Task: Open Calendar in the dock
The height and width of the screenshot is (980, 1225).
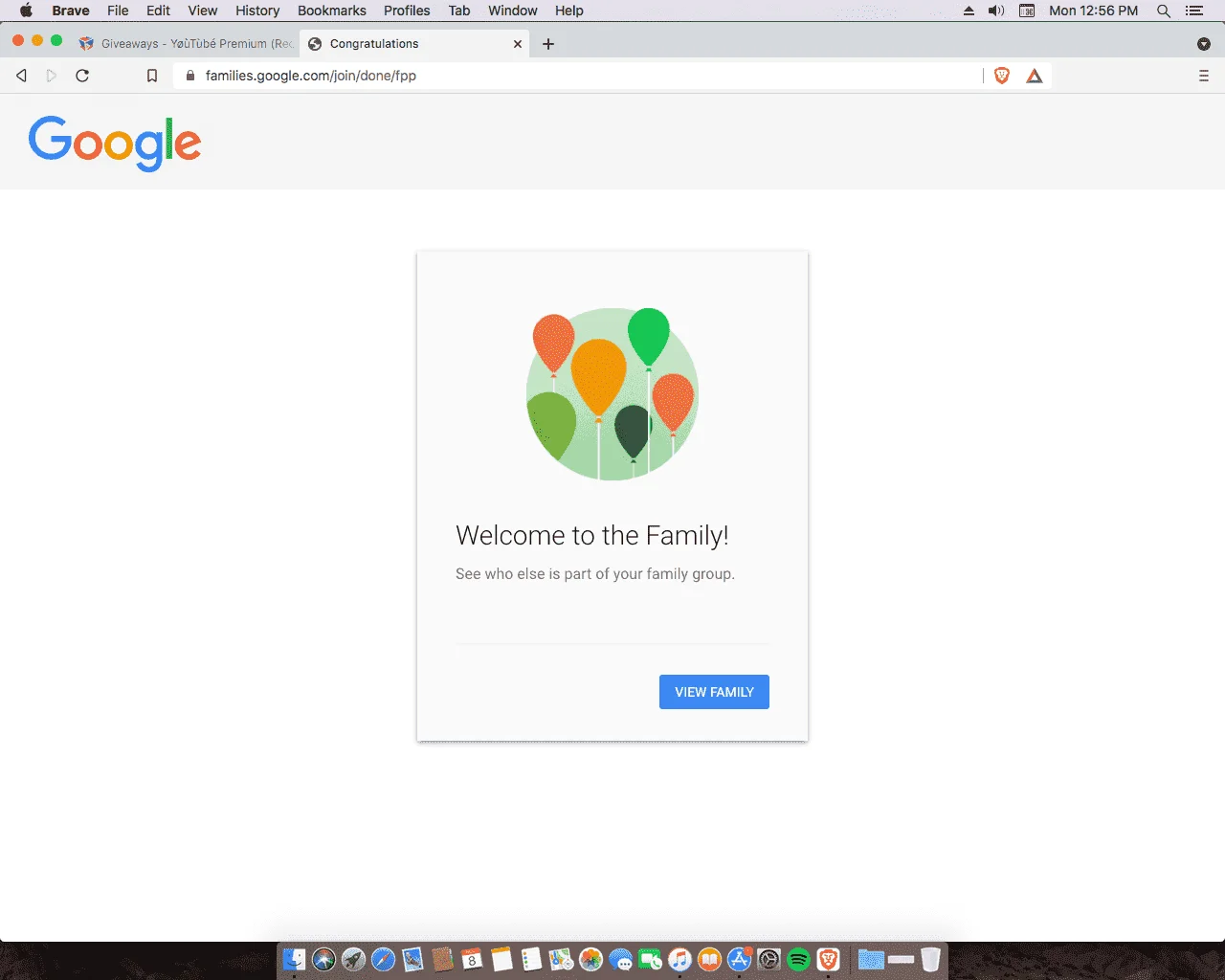Action: (x=472, y=959)
